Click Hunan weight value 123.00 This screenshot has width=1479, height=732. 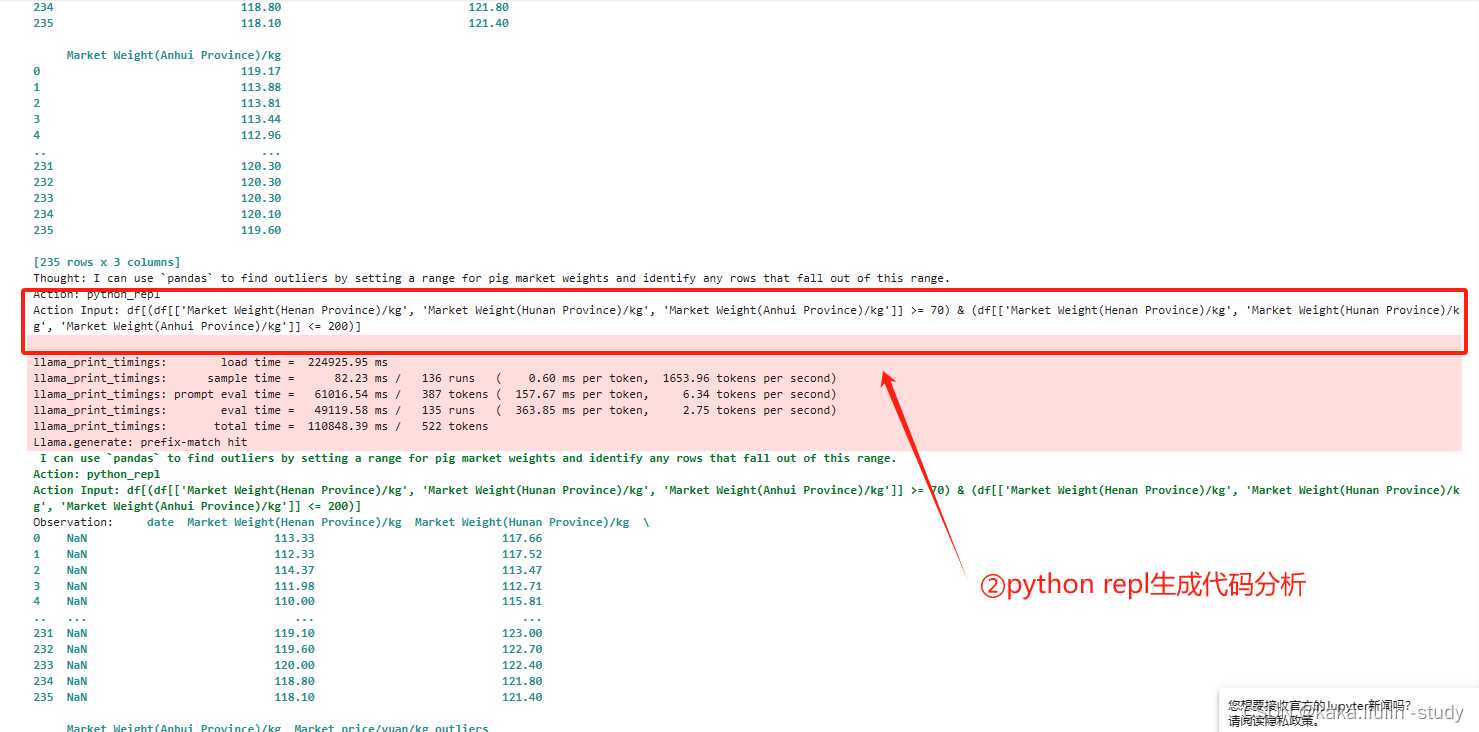522,633
